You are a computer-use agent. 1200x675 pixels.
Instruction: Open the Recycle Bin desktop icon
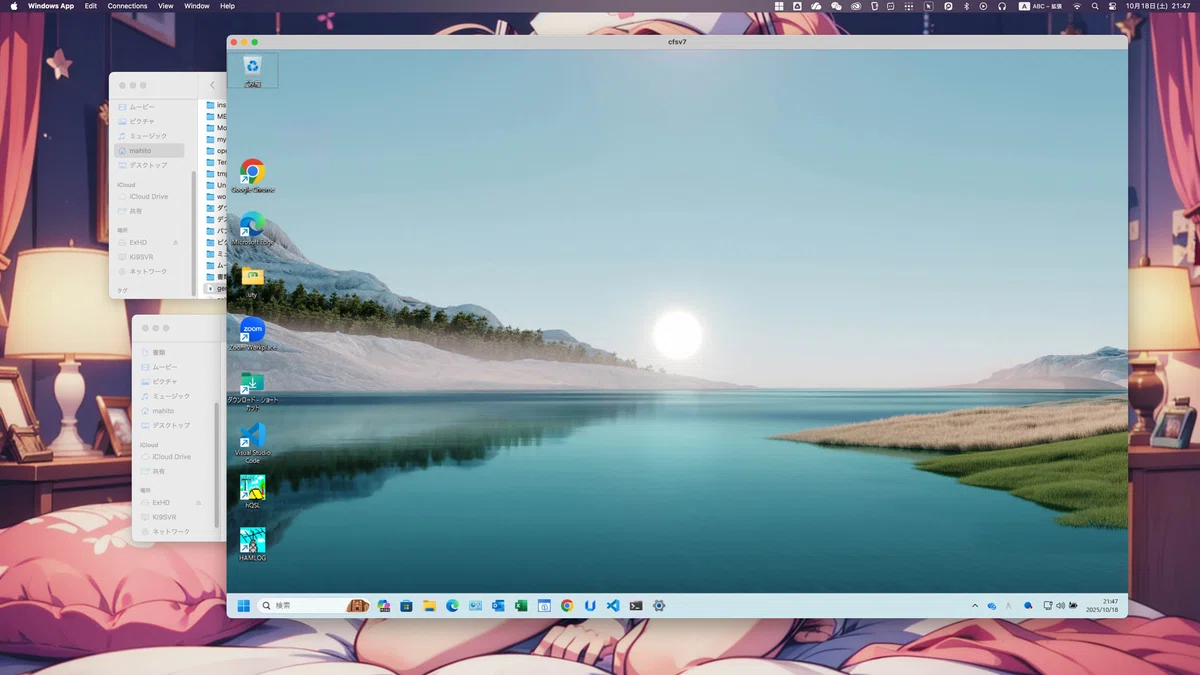pyautogui.click(x=252, y=70)
